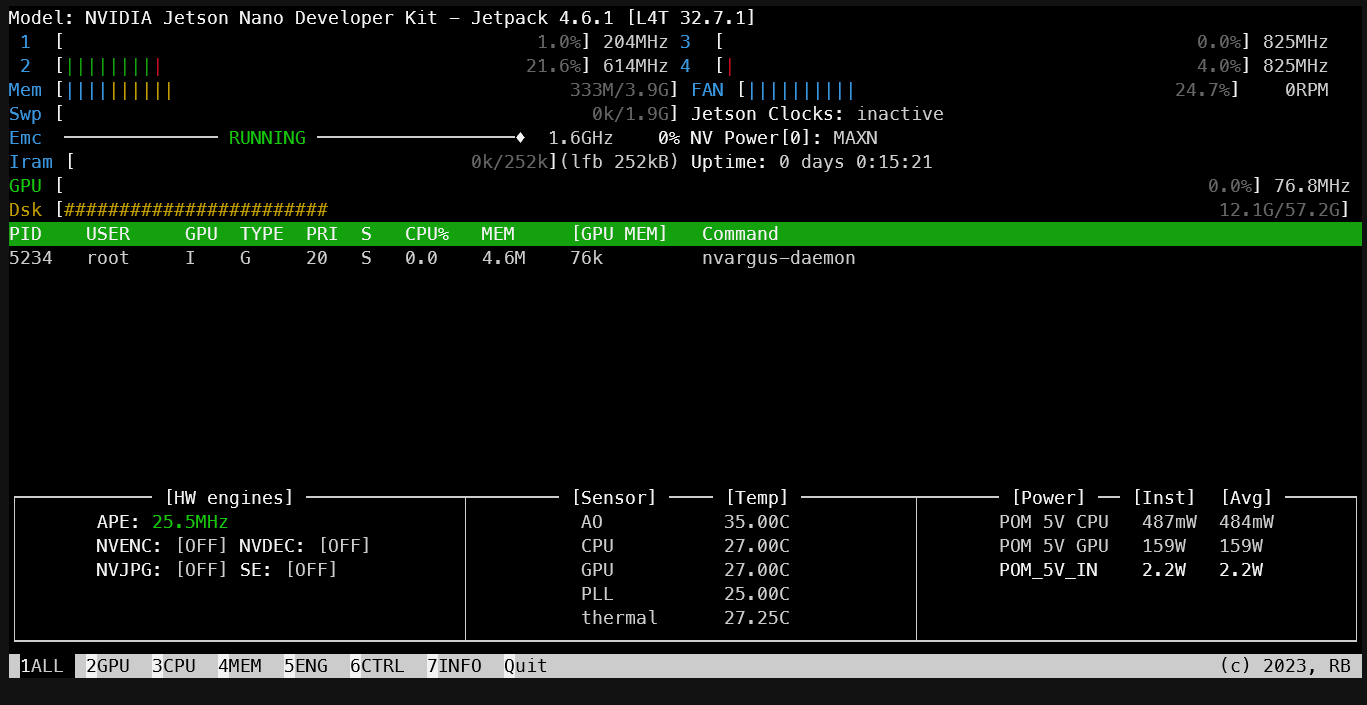Switch to the 4MEM tab
Viewport: 1367px width, 705px height.
click(x=240, y=666)
